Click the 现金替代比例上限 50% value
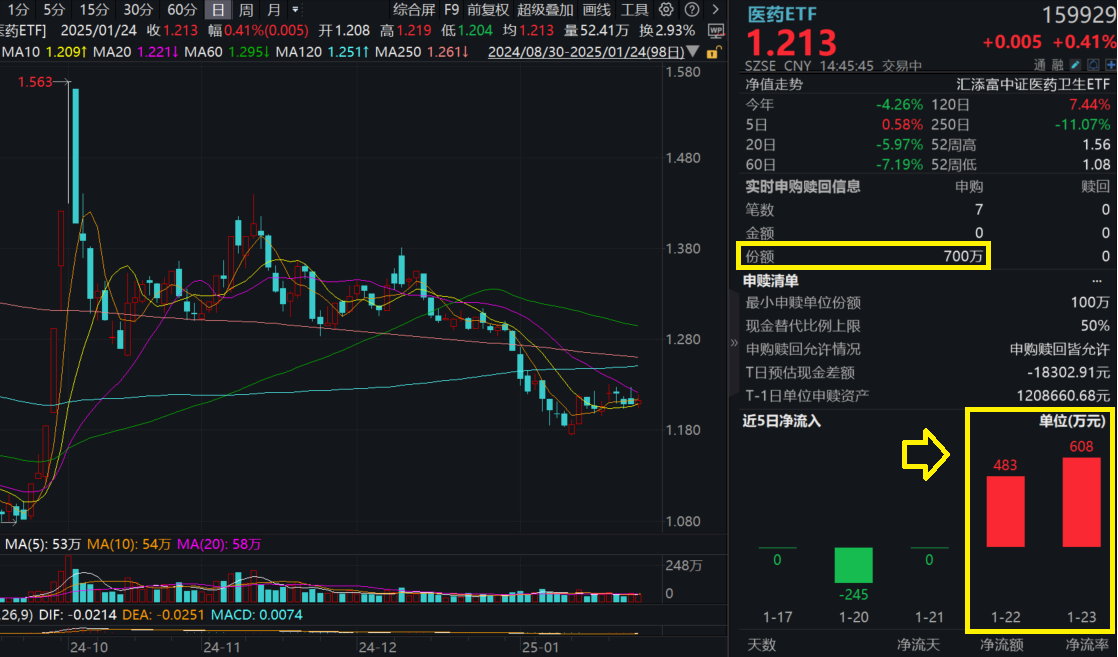 [1095, 326]
